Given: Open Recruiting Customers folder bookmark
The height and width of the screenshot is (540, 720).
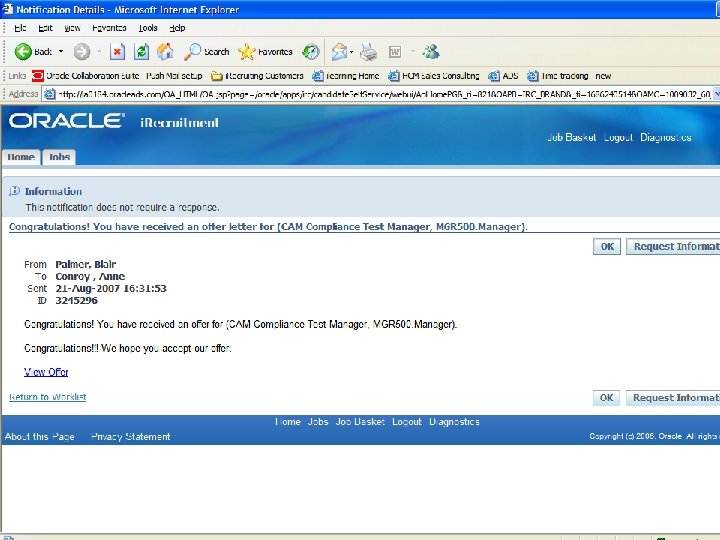Looking at the screenshot, I should (257, 76).
